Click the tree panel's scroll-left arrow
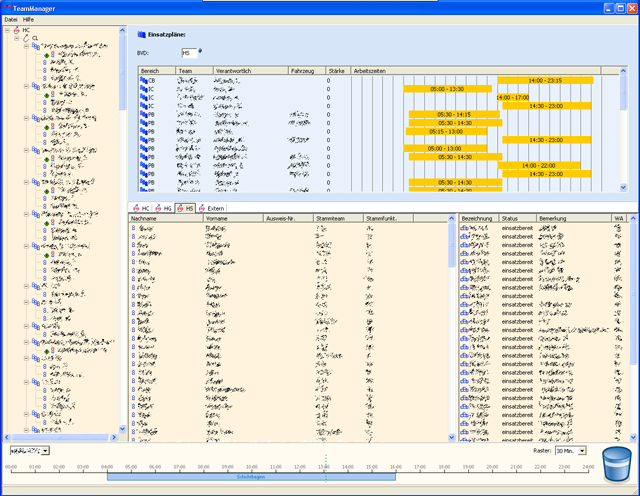Image resolution: width=640 pixels, height=496 pixels. (7, 437)
